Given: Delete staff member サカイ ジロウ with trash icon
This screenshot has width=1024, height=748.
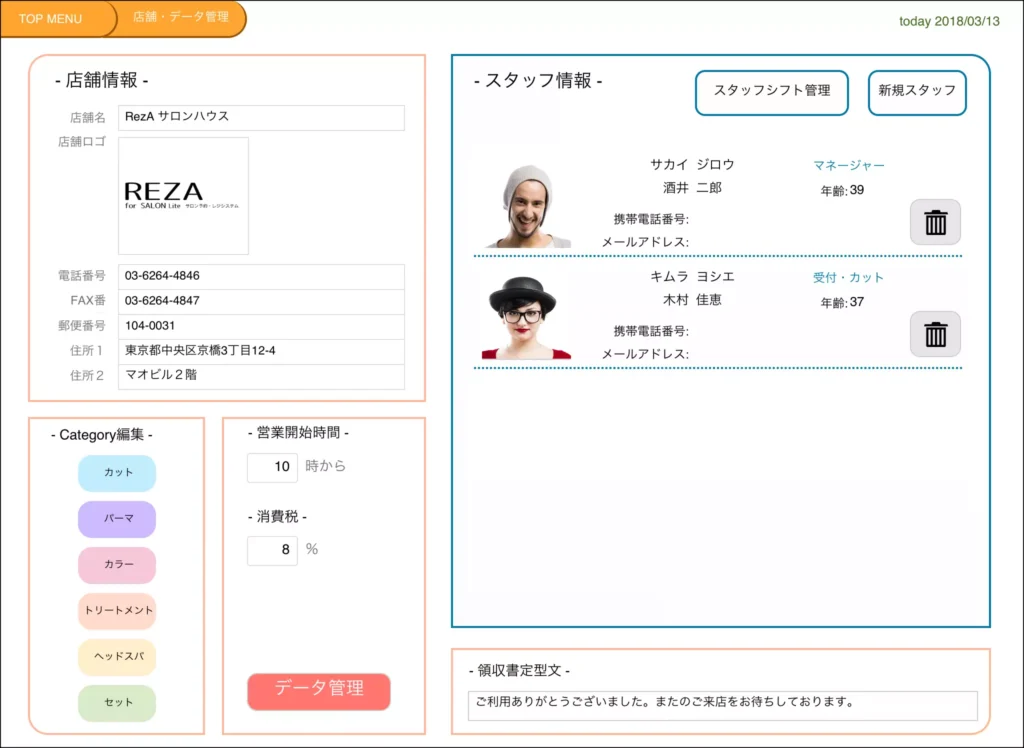Looking at the screenshot, I should tap(935, 222).
